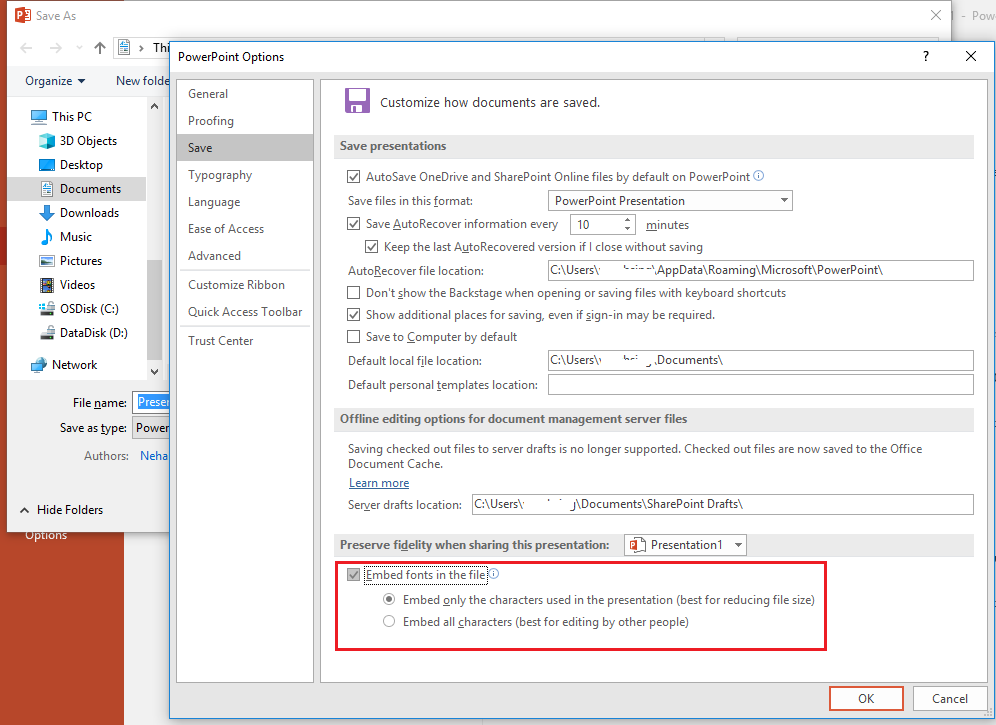This screenshot has height=725, width=996.
Task: Click the Documents folder icon in the tree
Action: [x=47, y=189]
